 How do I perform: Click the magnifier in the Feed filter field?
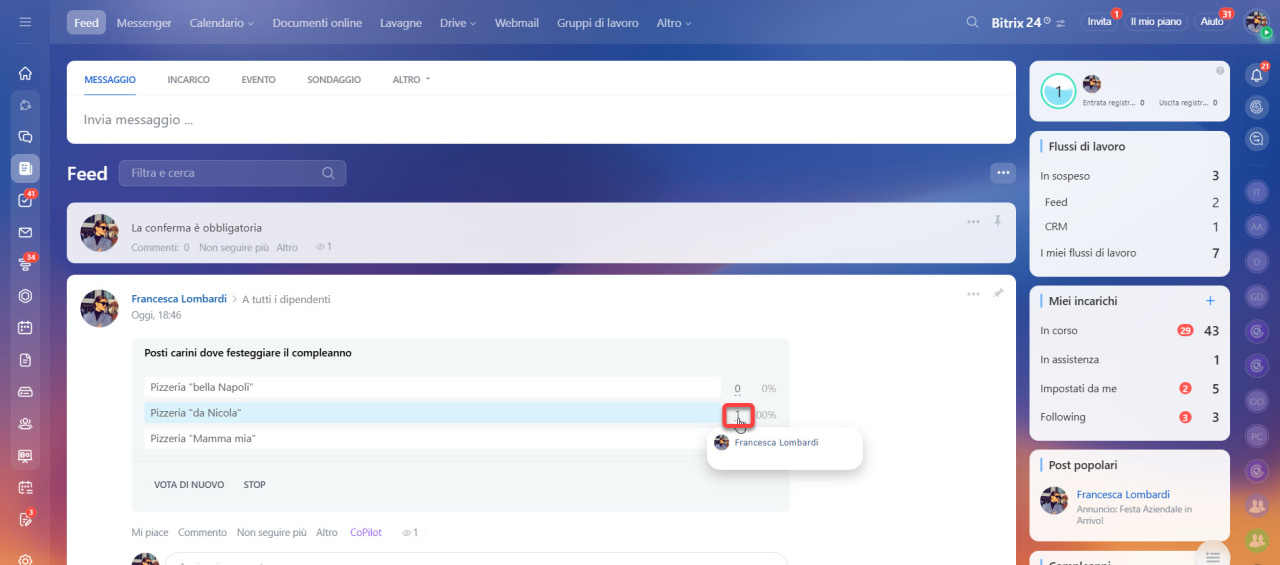click(328, 173)
